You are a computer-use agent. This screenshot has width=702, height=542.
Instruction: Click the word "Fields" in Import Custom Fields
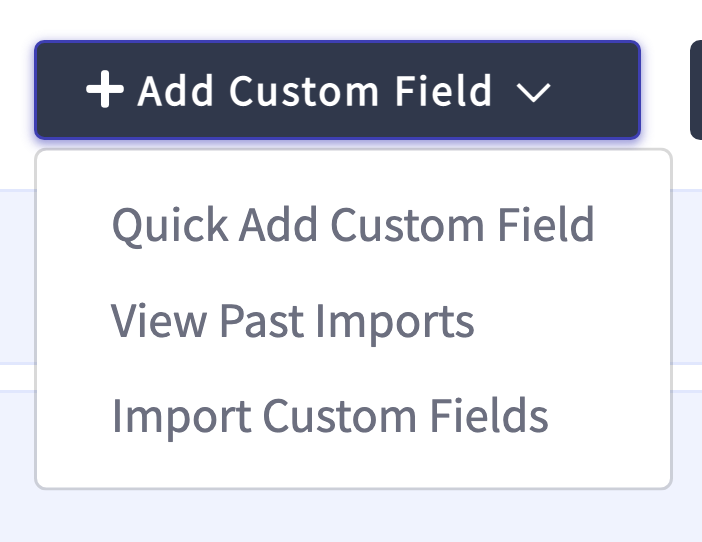point(489,415)
